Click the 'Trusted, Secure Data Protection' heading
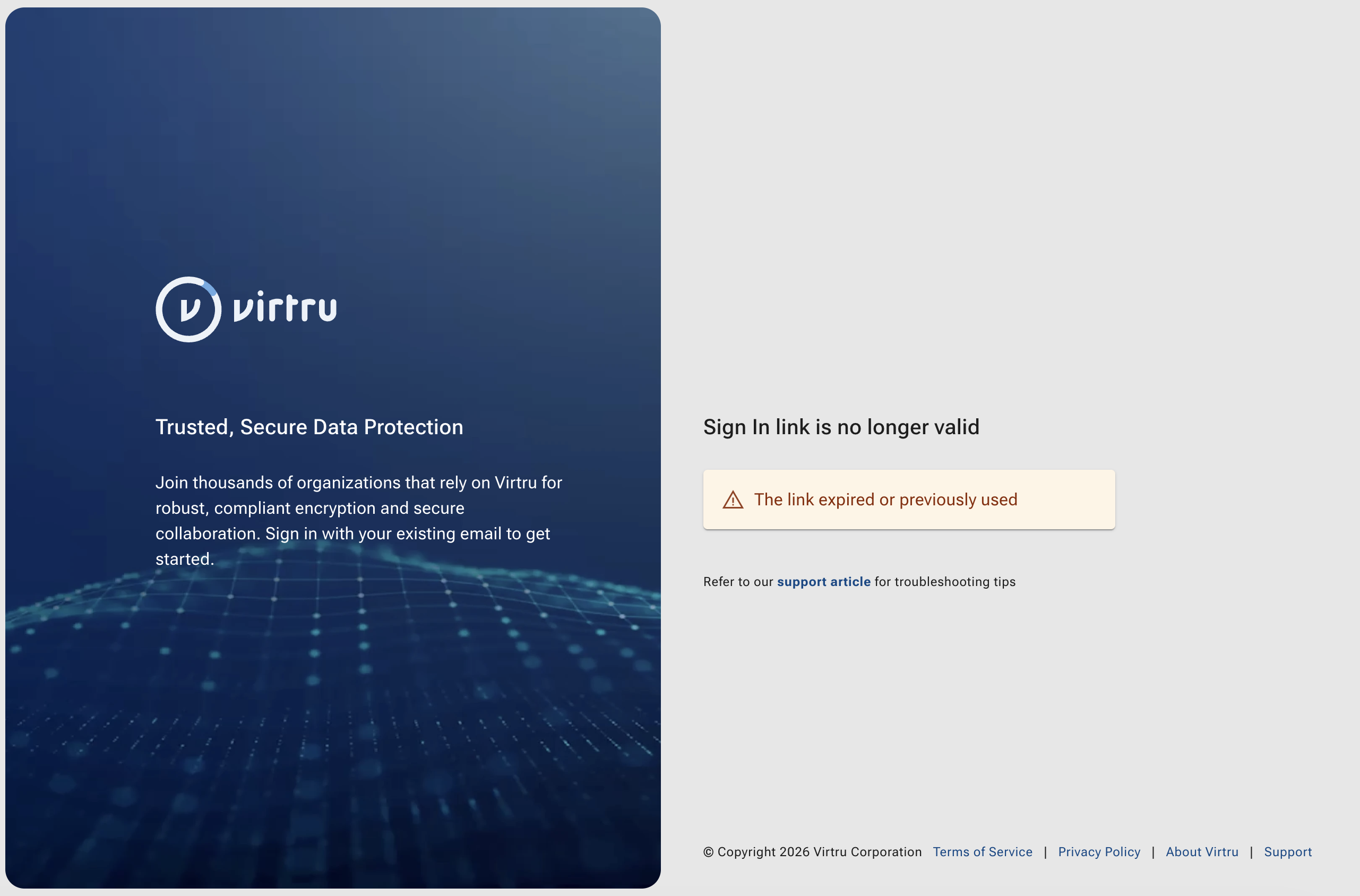This screenshot has height=896, width=1360. pyautogui.click(x=309, y=427)
